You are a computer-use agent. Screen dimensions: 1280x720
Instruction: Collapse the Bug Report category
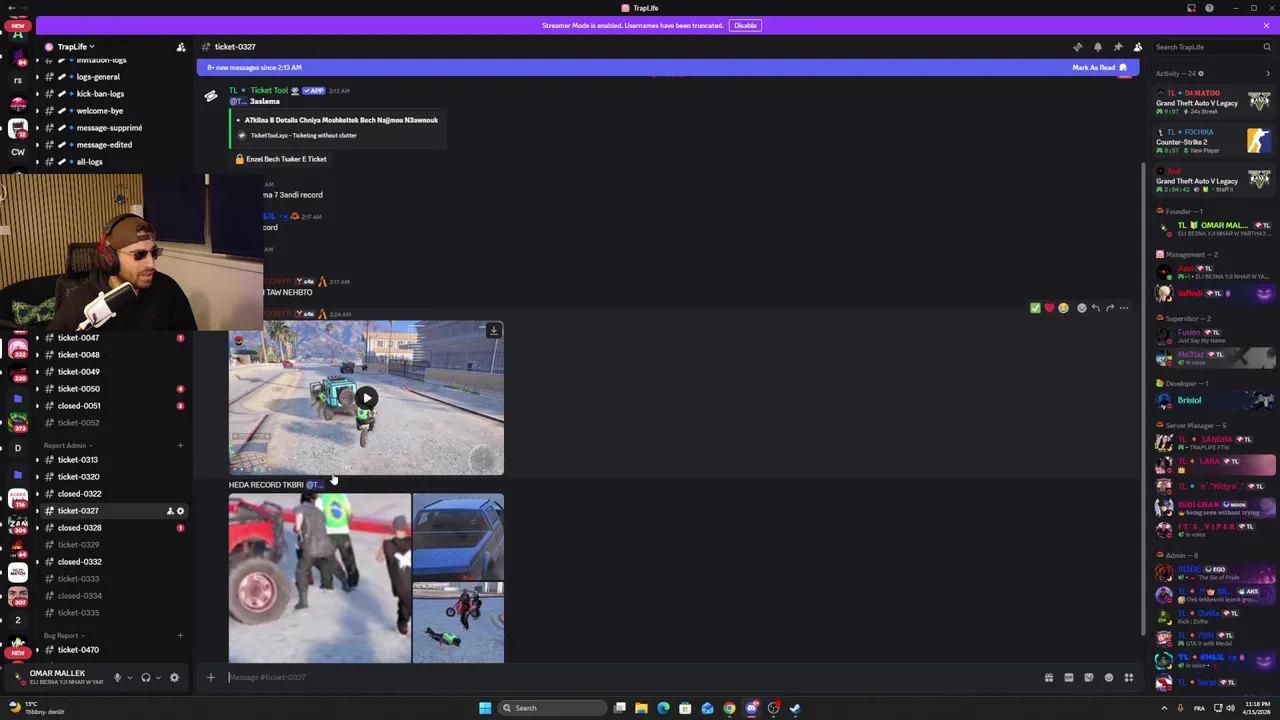[62, 636]
